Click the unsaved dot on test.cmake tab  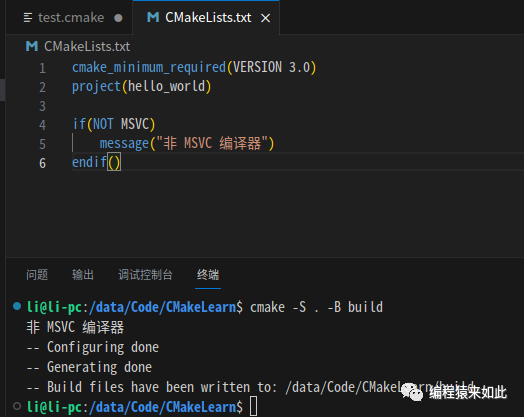pyautogui.click(x=118, y=18)
